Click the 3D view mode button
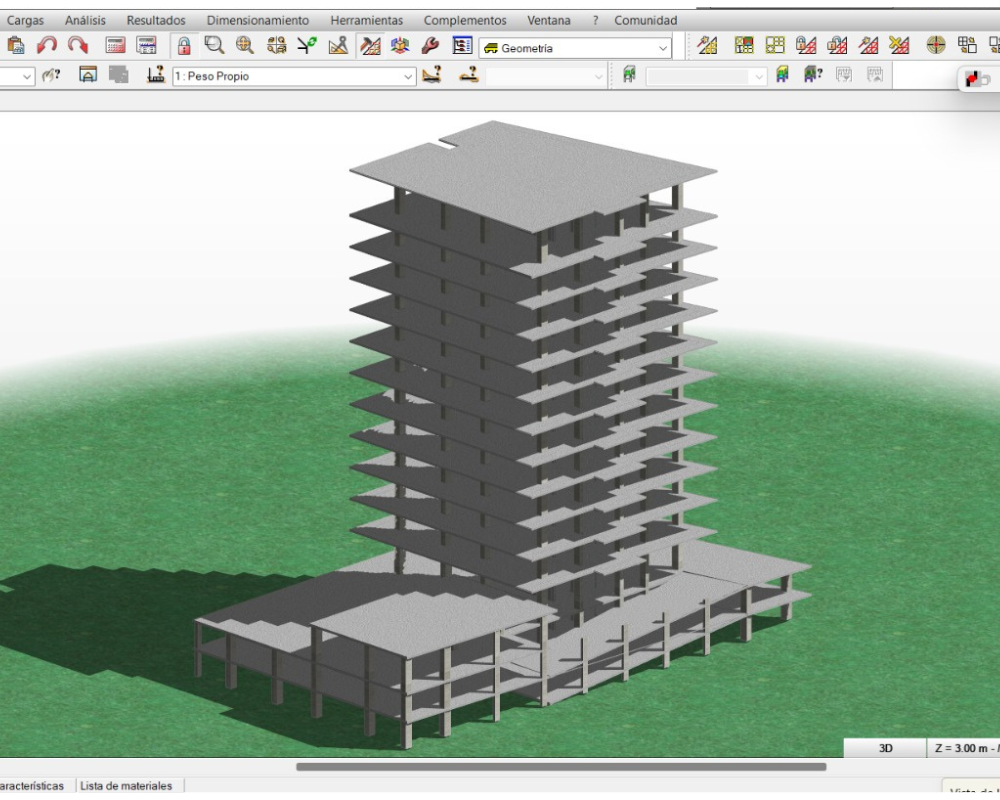Viewport: 1000px width, 800px height. pos(885,748)
